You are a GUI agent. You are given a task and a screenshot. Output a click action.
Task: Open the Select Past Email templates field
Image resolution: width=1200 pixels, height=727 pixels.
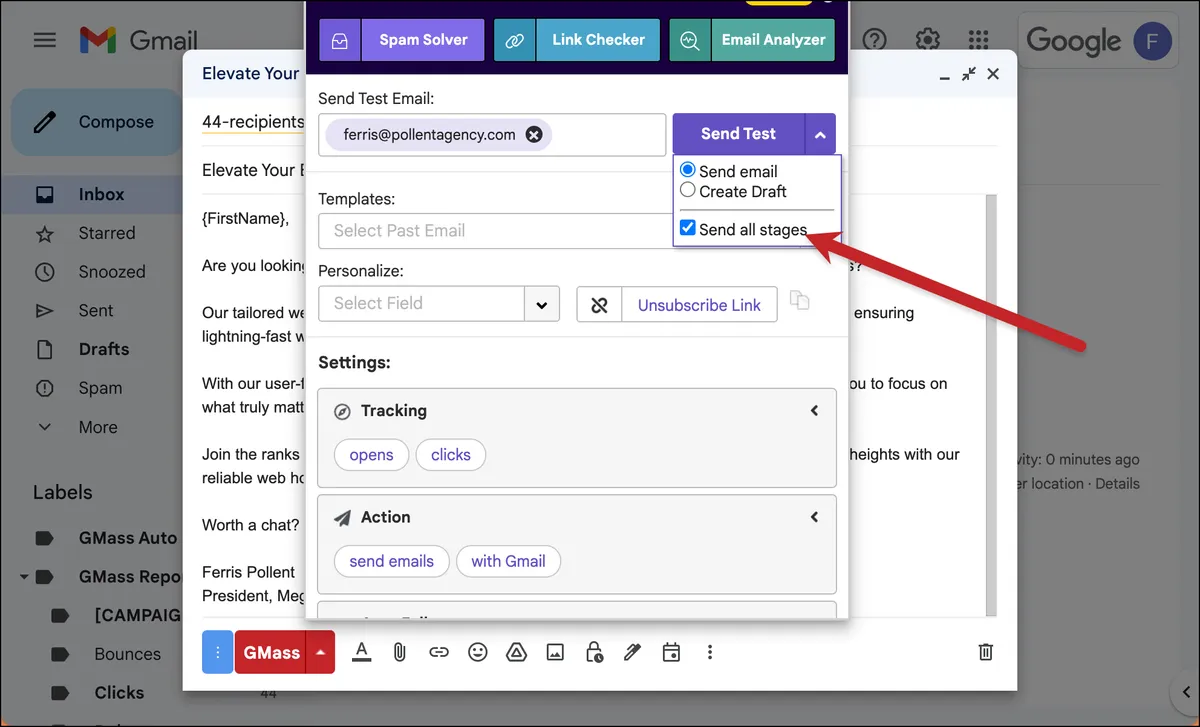495,231
